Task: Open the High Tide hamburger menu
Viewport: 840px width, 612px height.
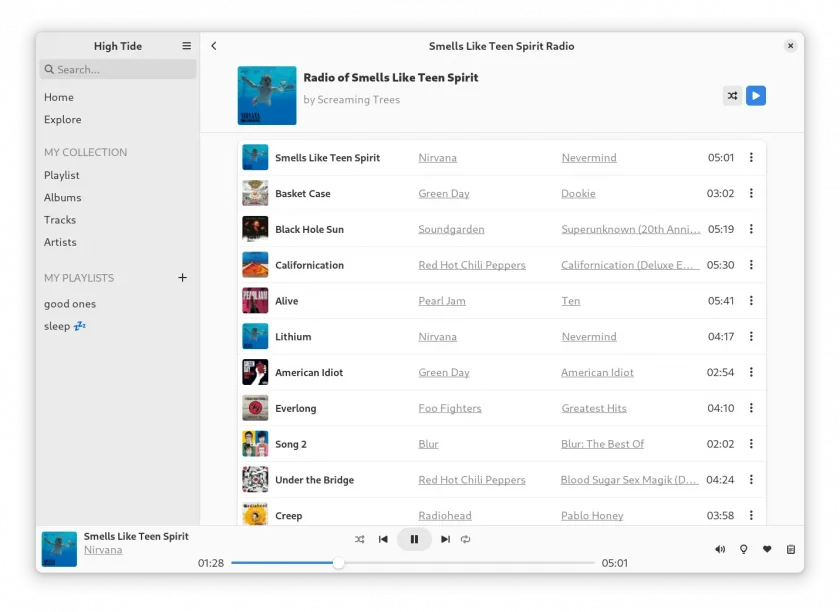Action: 186,46
